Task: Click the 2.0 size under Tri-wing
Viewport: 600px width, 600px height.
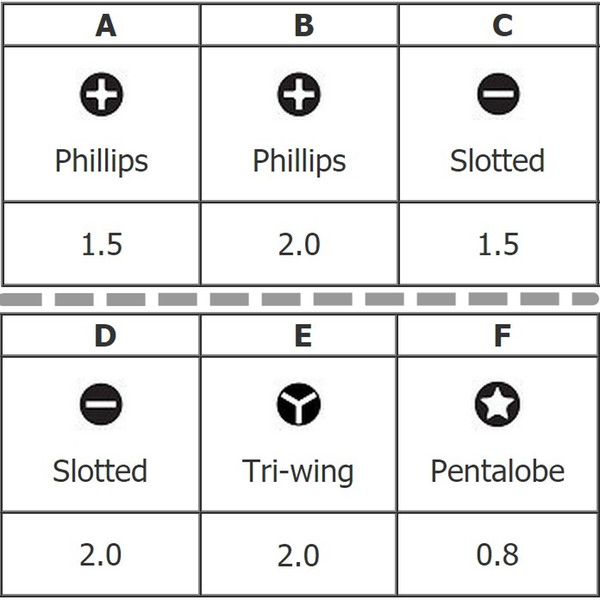Action: click(x=298, y=555)
